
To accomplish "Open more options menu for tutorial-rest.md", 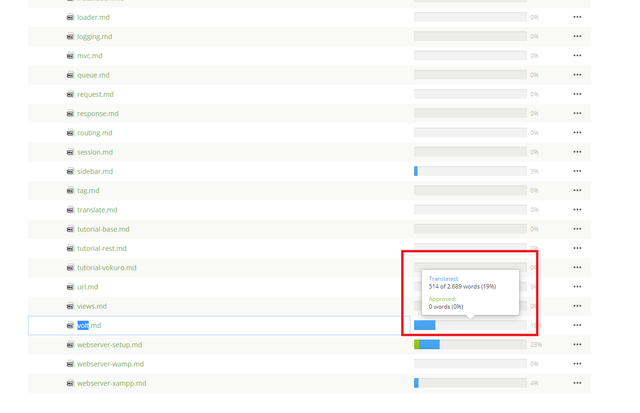I will 577,248.
